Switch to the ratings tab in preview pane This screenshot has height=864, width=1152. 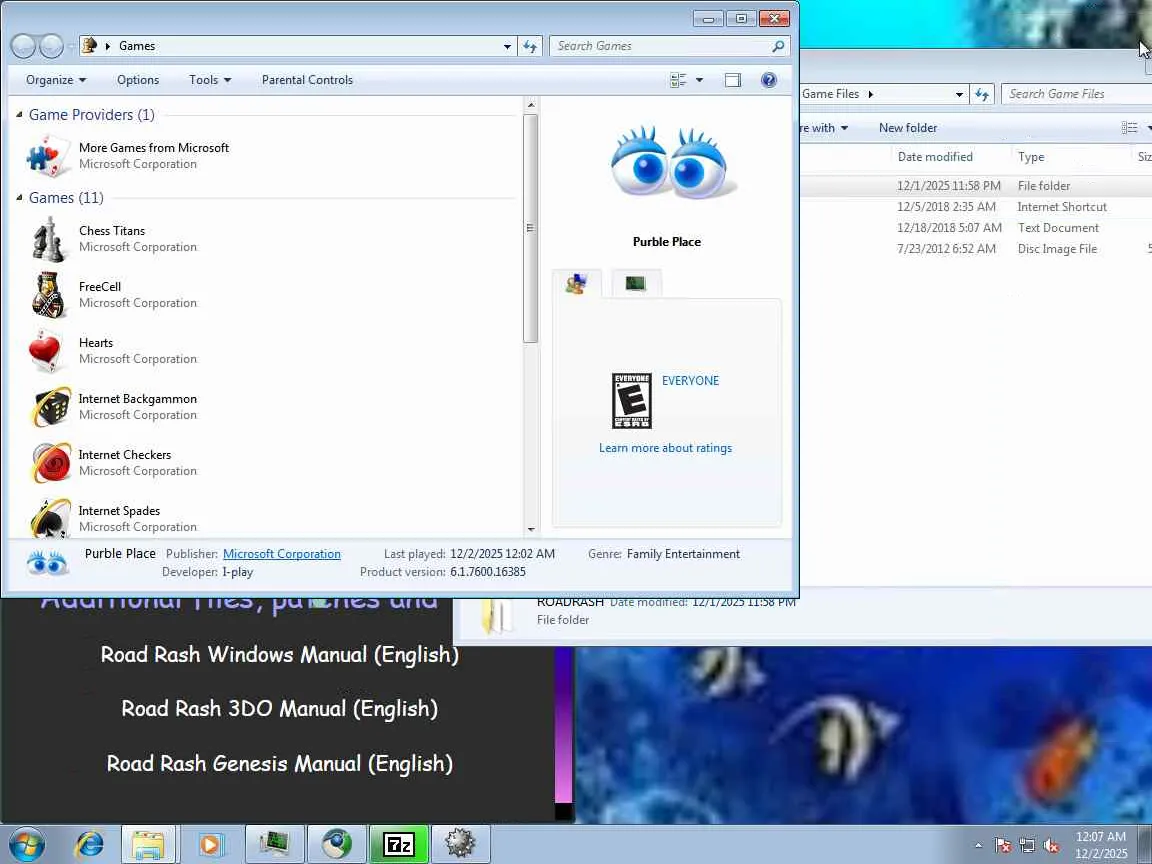(x=577, y=284)
